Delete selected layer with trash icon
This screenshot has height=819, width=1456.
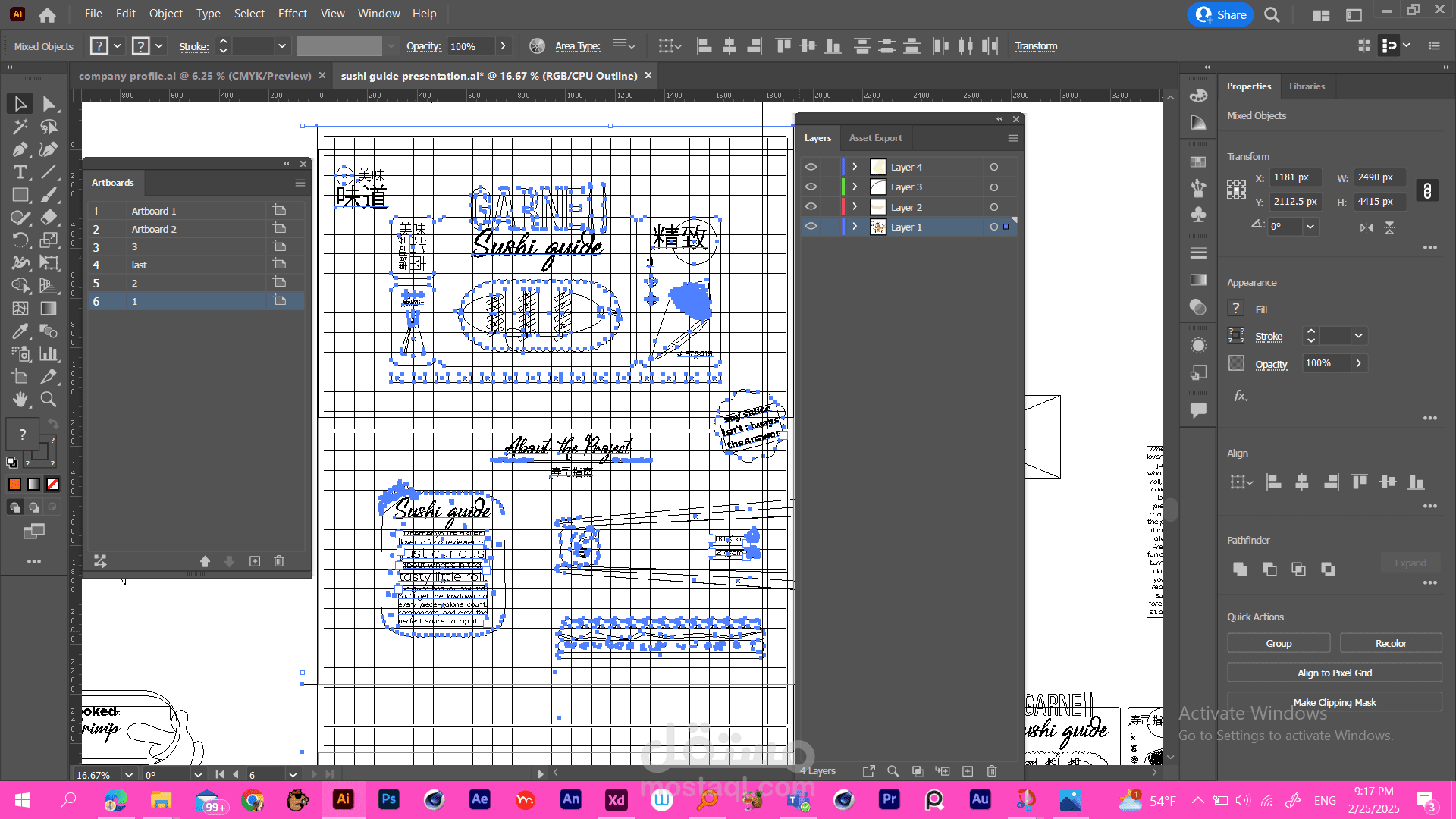pyautogui.click(x=992, y=771)
